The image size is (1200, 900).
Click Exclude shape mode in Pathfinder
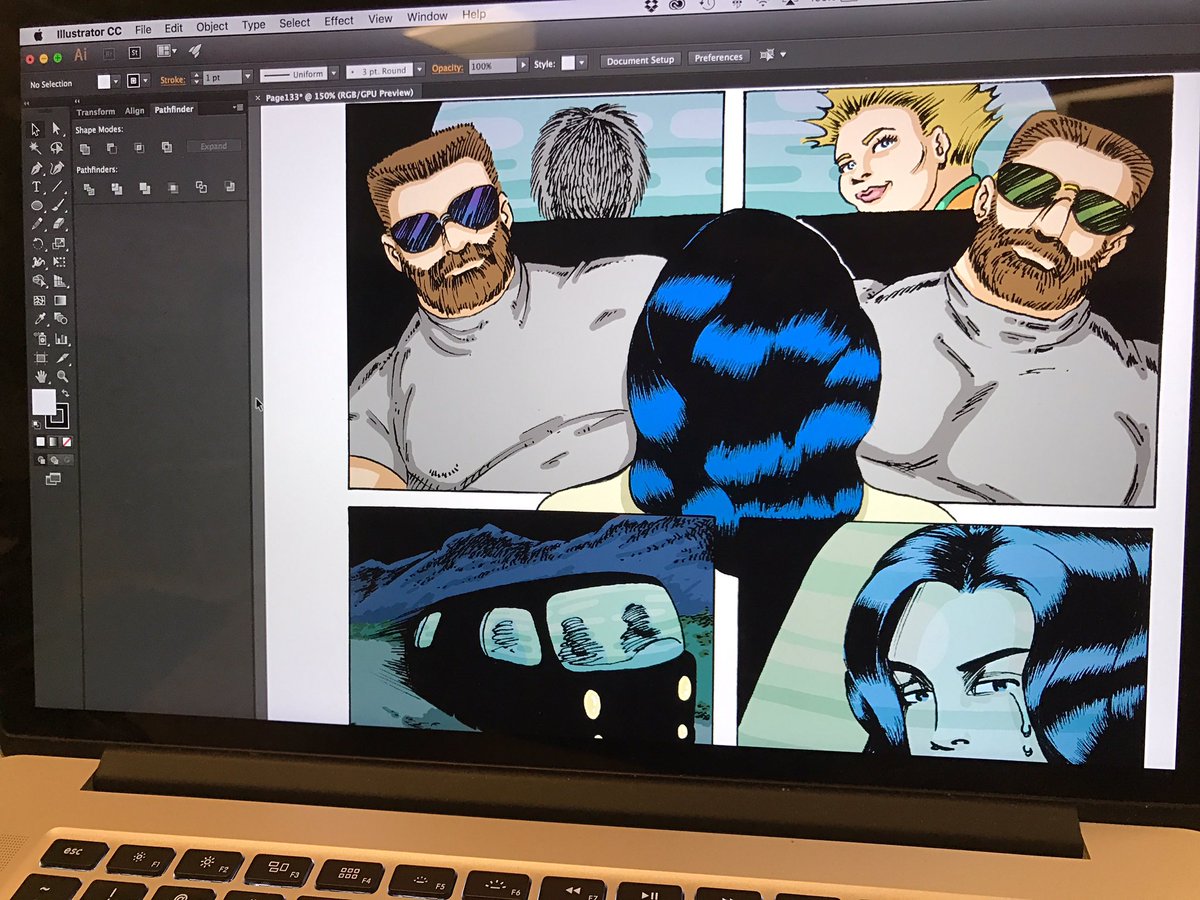pyautogui.click(x=166, y=147)
